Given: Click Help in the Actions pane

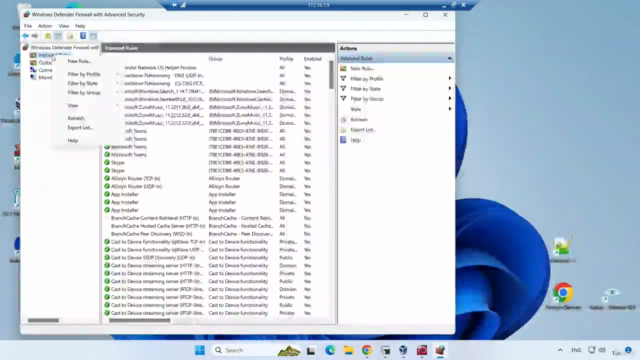Looking at the screenshot, I should click(x=356, y=140).
